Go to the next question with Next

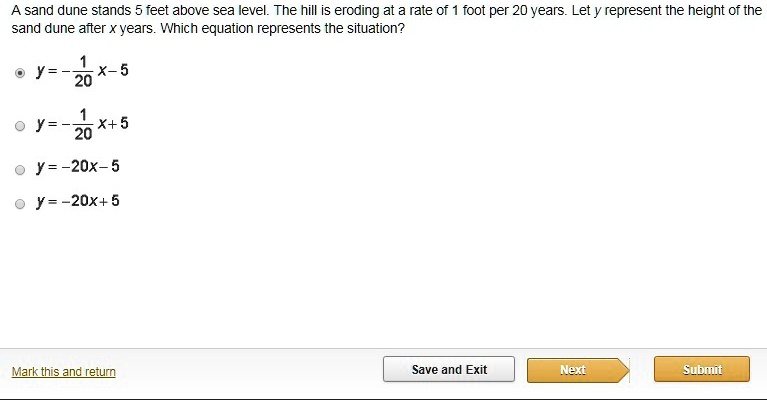(x=572, y=370)
